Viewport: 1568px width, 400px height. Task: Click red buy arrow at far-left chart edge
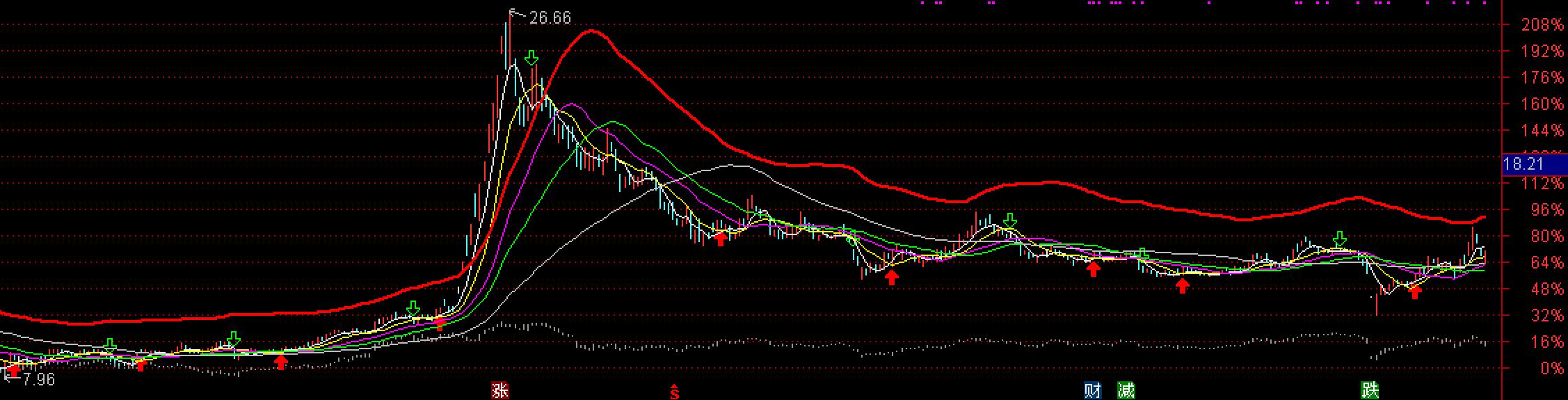tap(13, 369)
